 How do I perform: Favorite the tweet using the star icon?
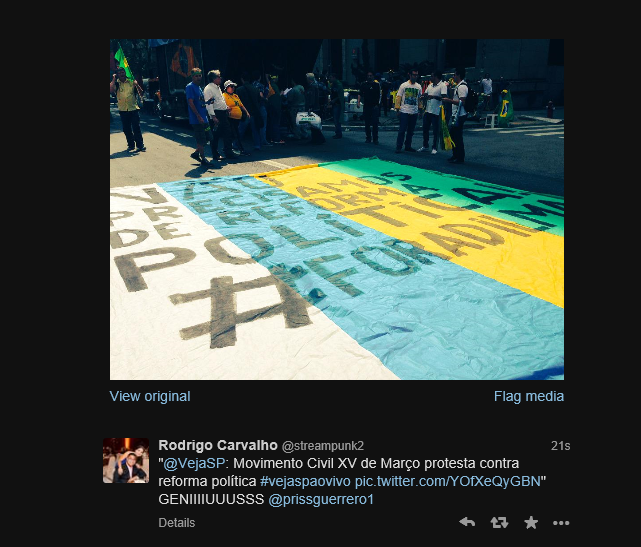click(531, 522)
